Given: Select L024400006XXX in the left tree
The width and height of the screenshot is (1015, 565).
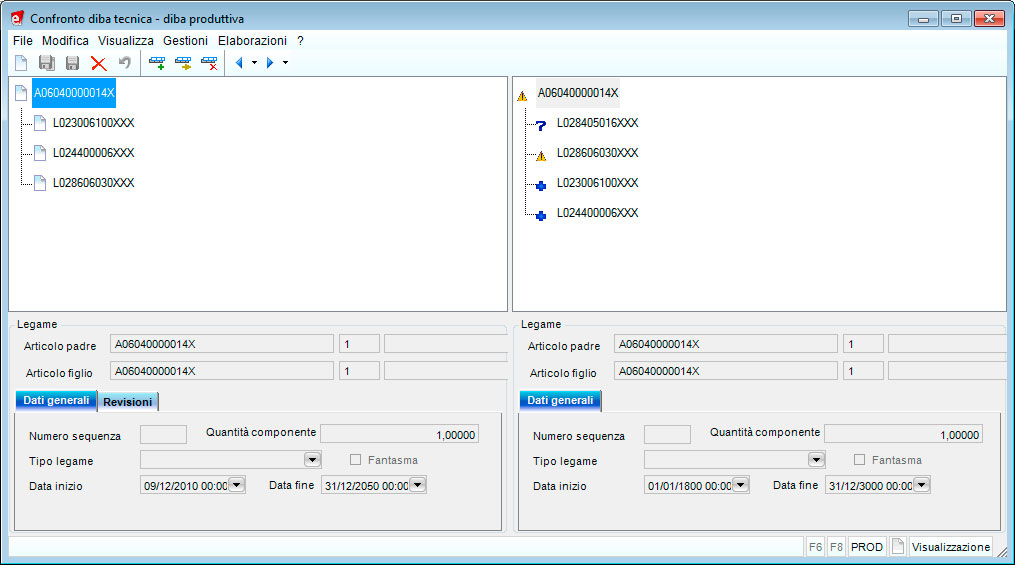Looking at the screenshot, I should tap(94, 153).
